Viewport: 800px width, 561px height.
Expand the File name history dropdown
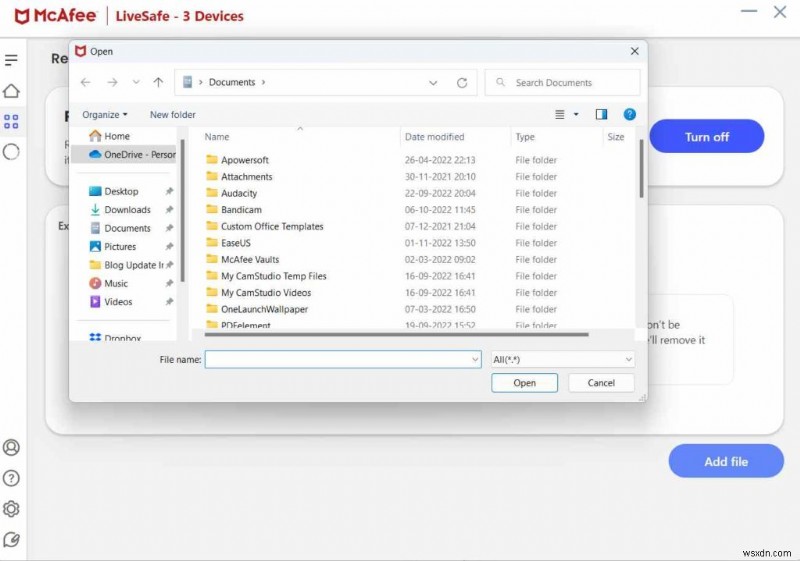474,359
